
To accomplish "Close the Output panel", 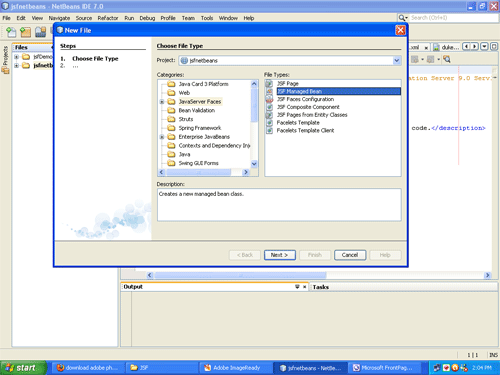I will tap(304, 287).
